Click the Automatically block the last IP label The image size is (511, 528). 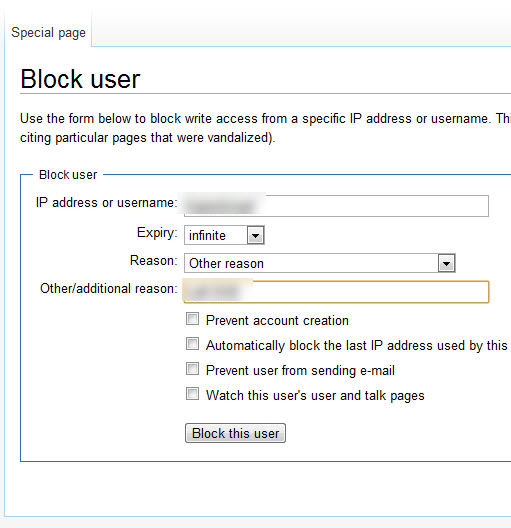point(357,345)
